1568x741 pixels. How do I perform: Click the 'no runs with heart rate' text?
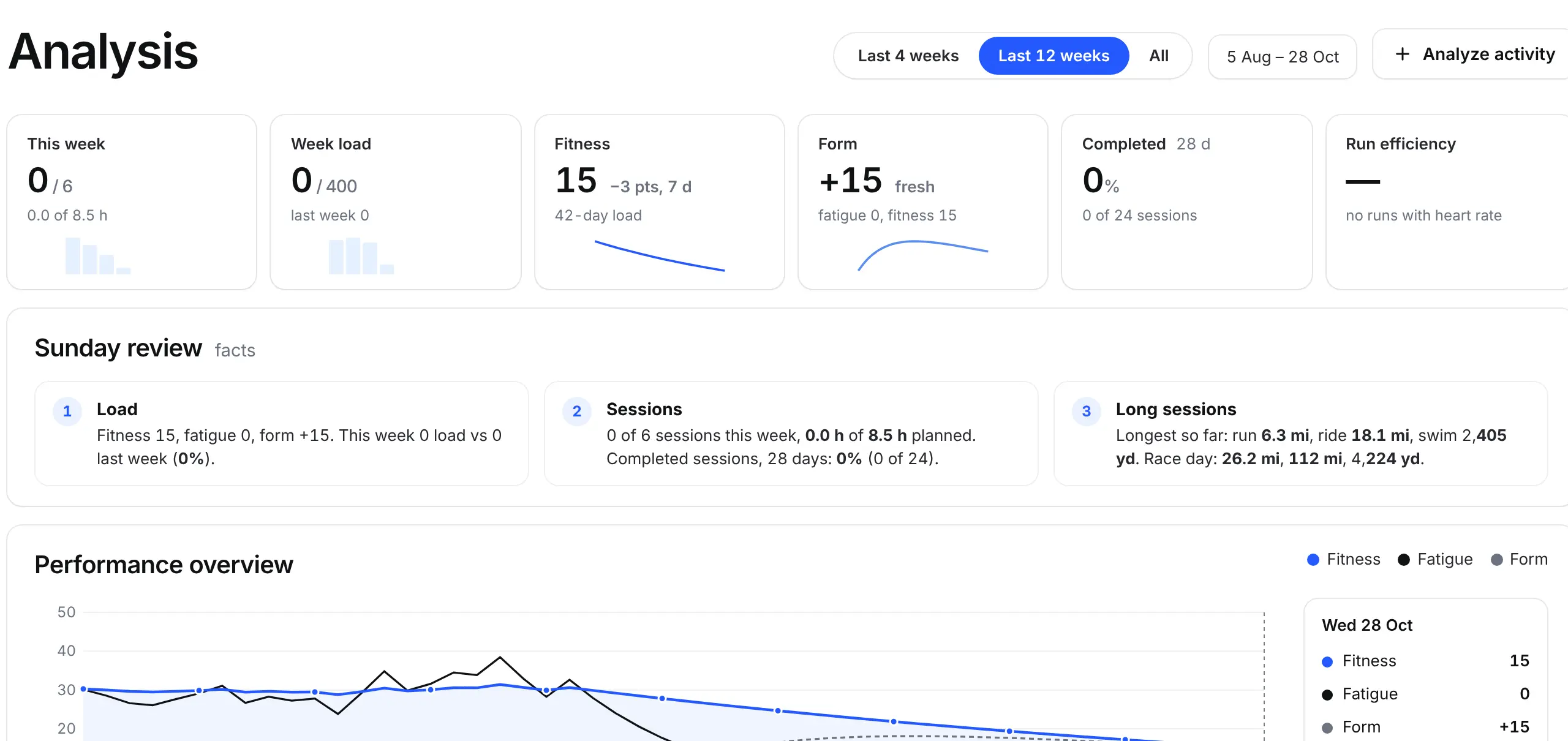(x=1423, y=216)
